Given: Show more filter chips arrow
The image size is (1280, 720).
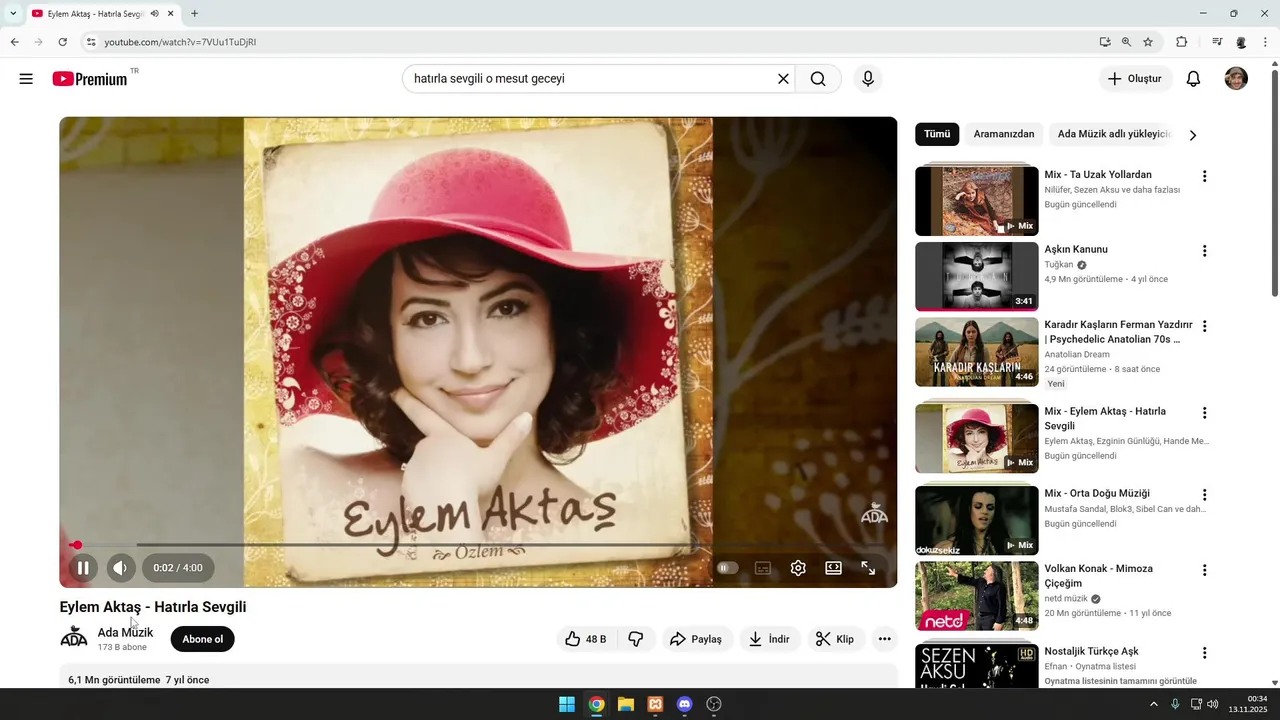Looking at the screenshot, I should [1192, 135].
